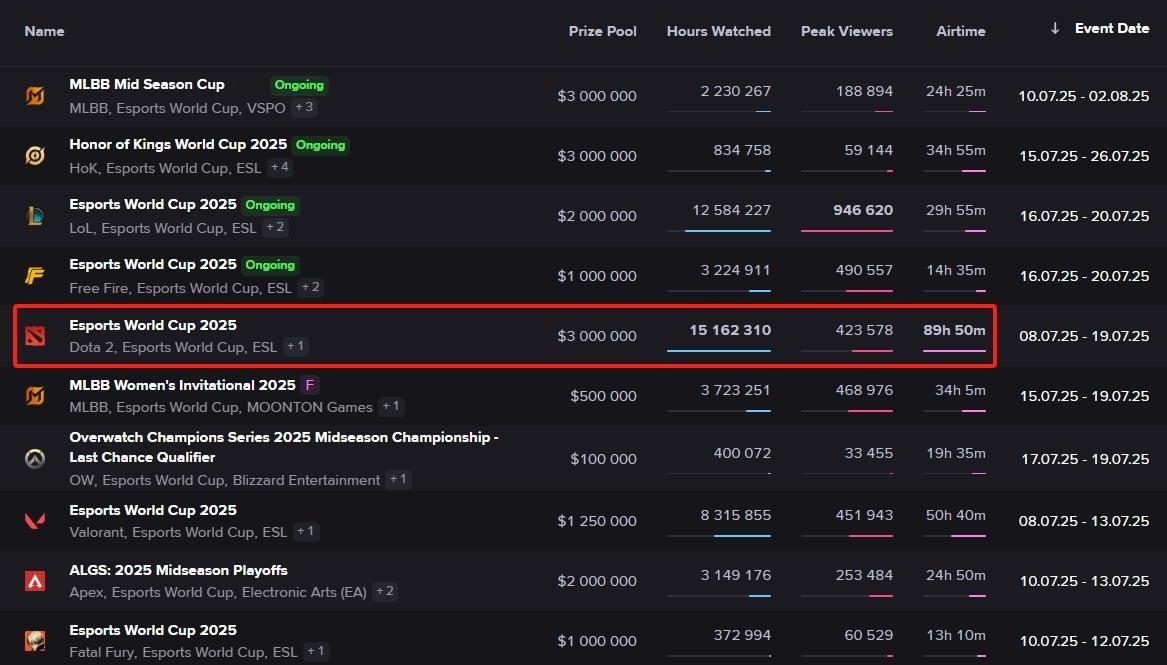
Task: Select the airtime value 89h 50m
Action: [954, 330]
